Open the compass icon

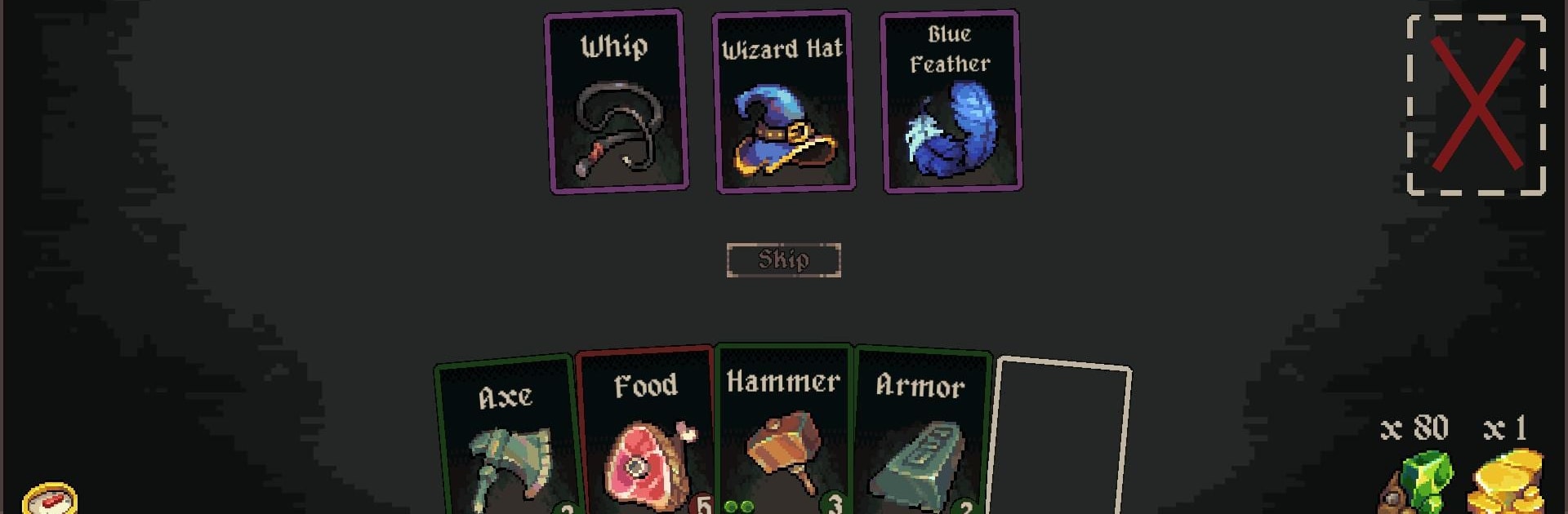point(50,498)
